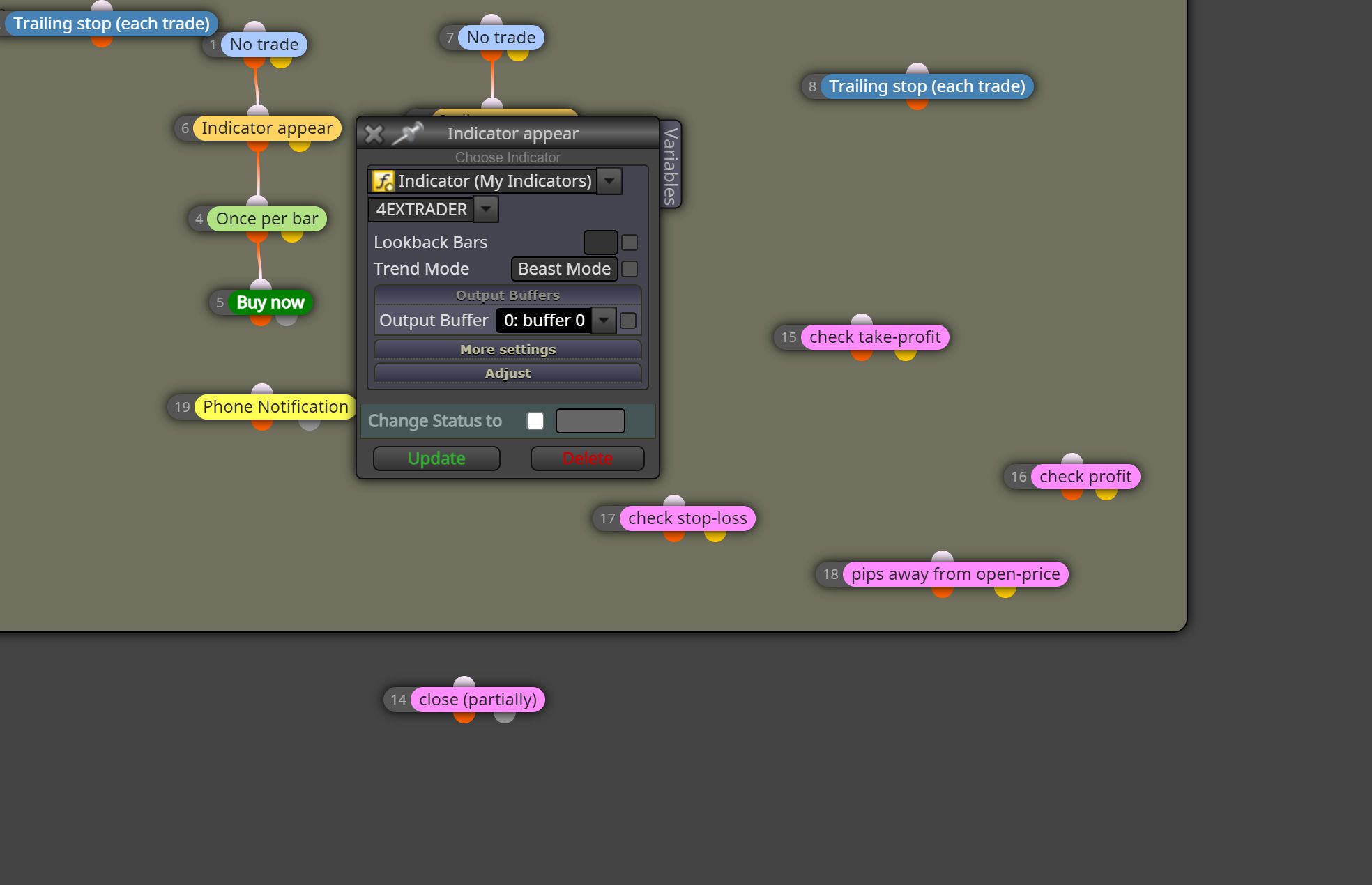This screenshot has height=885, width=1372.
Task: Toggle the Output Buffer checkbox
Action: click(628, 321)
